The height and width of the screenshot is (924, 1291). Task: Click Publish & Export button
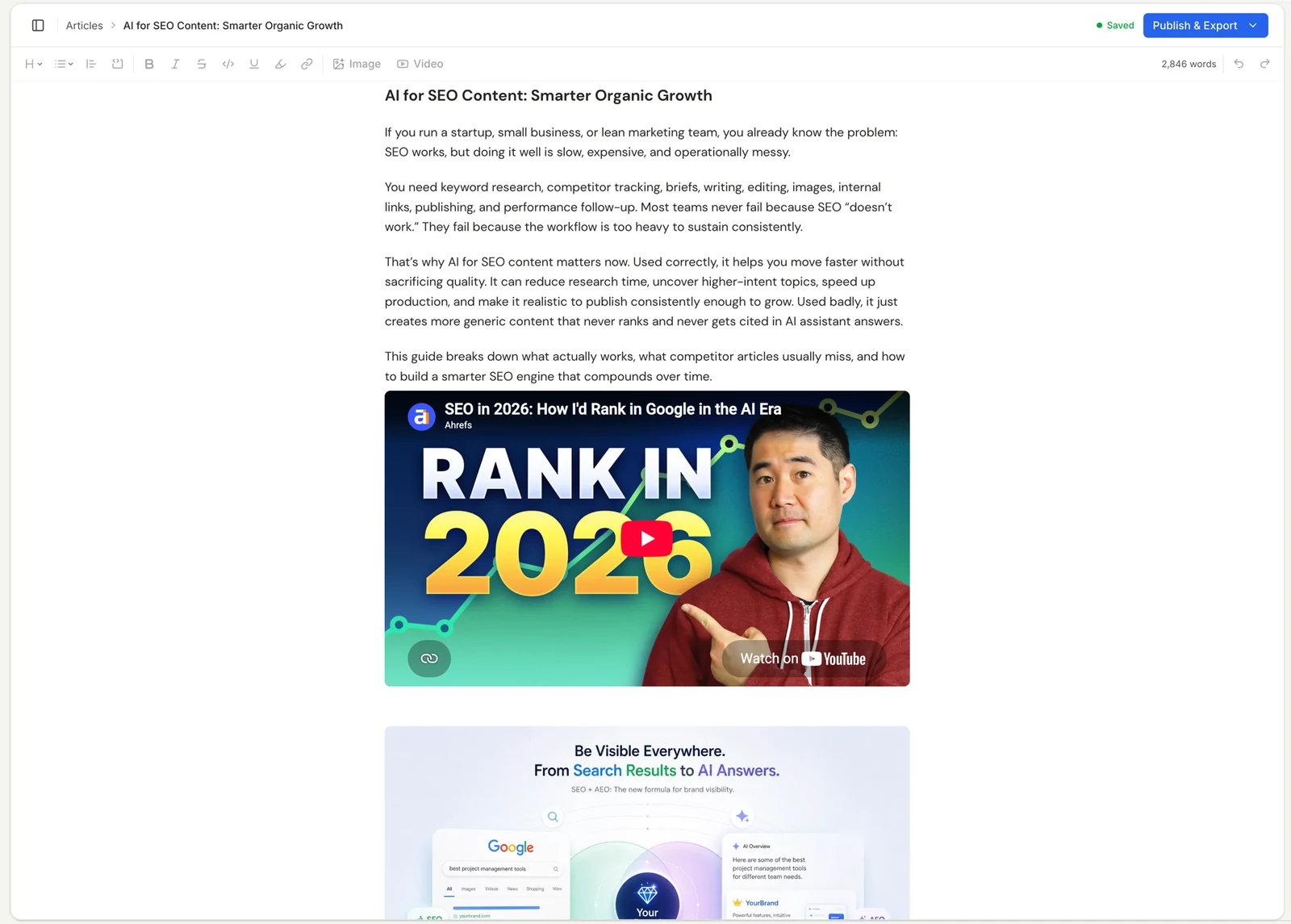[1194, 26]
